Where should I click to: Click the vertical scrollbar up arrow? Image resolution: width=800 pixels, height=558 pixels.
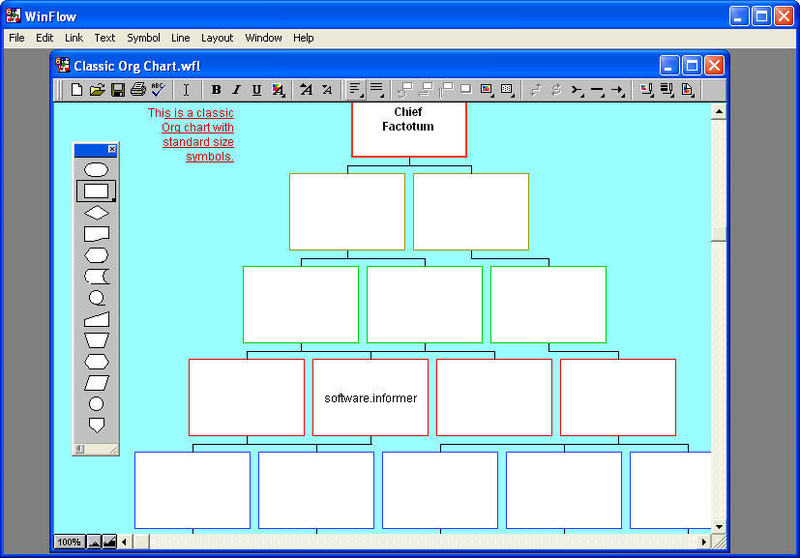(718, 111)
